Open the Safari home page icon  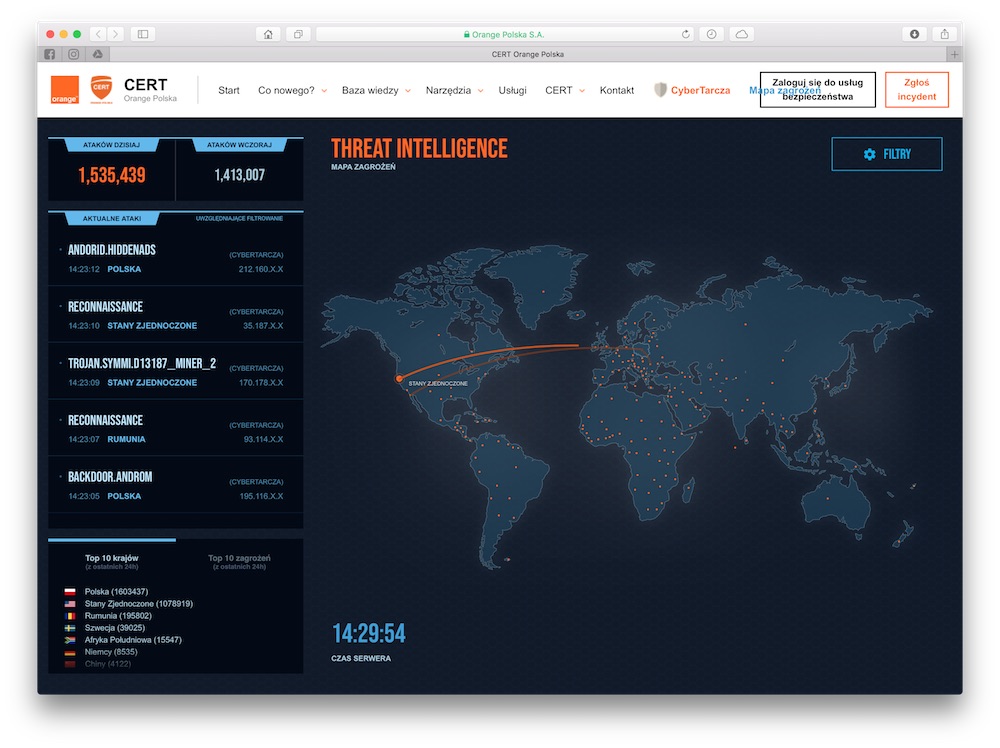point(268,34)
